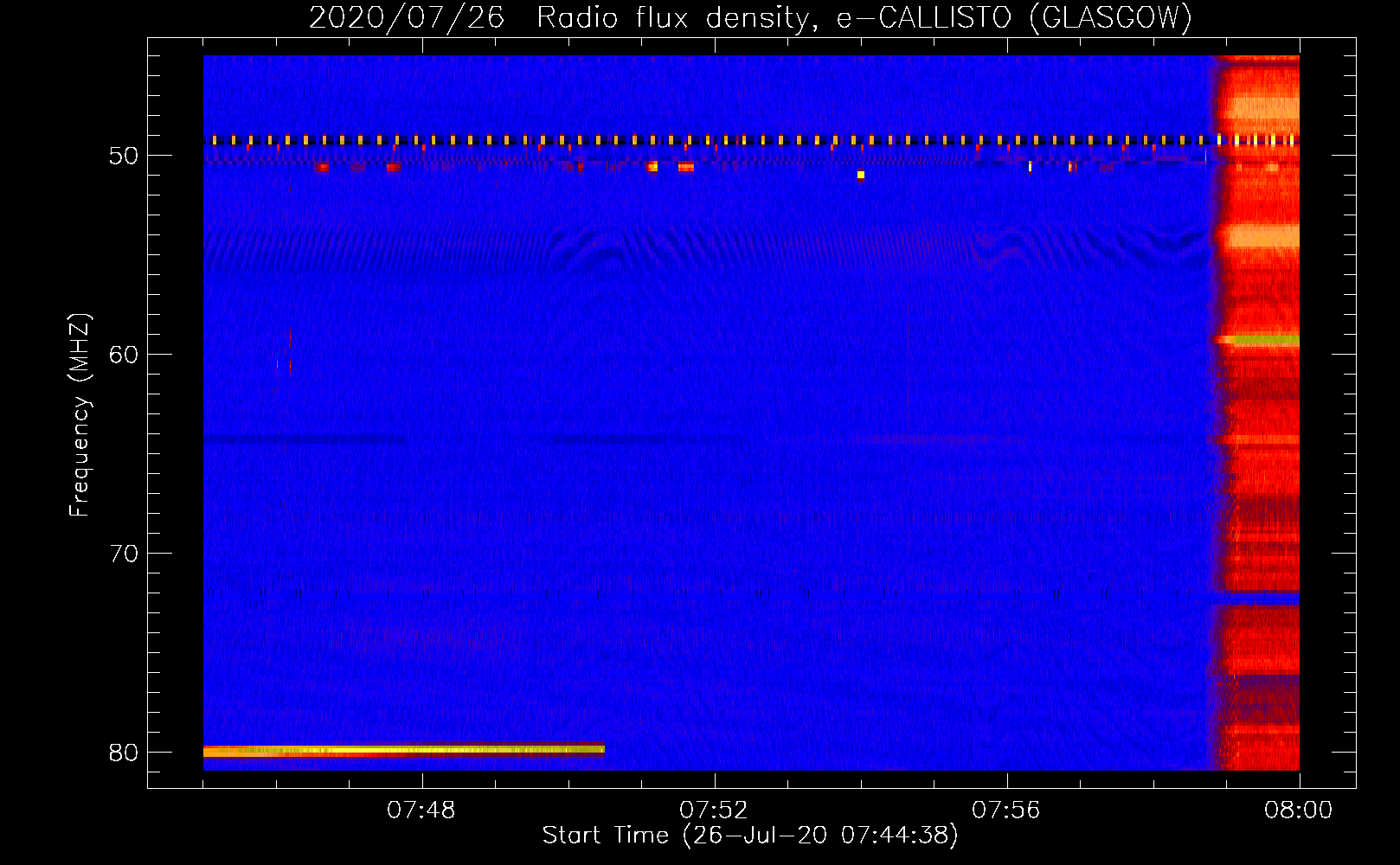The image size is (1400, 865).
Task: Click the 50 MHz tick label
Action: point(124,156)
